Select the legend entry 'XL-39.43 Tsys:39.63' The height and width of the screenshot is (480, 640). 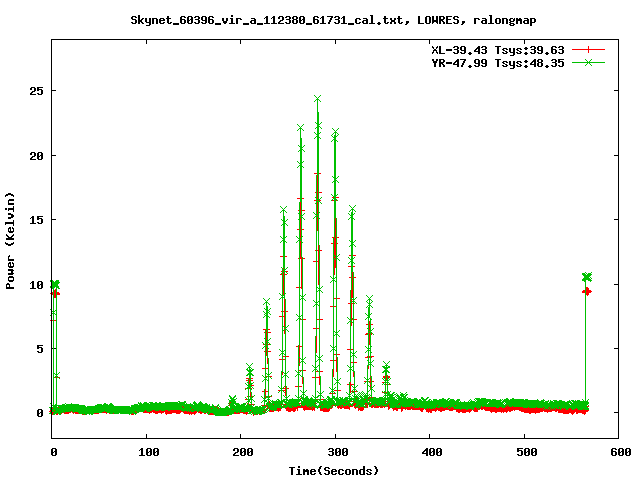tap(498, 50)
